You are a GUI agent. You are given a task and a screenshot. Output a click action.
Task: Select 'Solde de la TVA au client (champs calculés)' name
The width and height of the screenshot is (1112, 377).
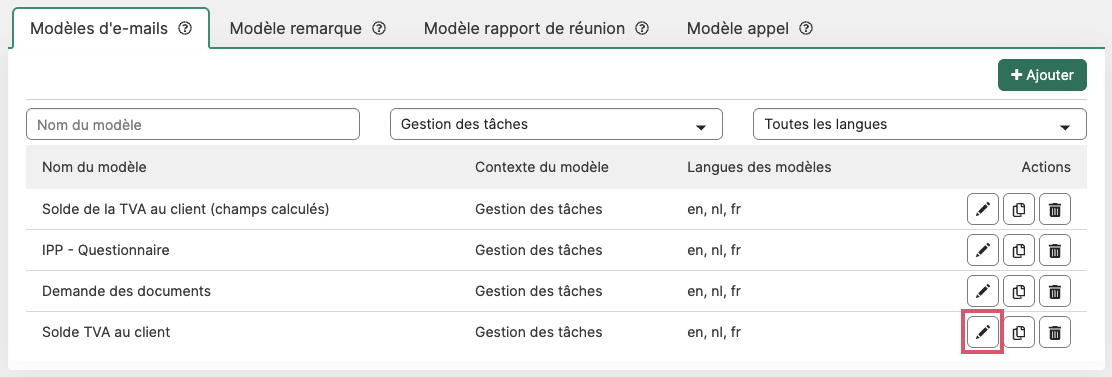pyautogui.click(x=186, y=209)
